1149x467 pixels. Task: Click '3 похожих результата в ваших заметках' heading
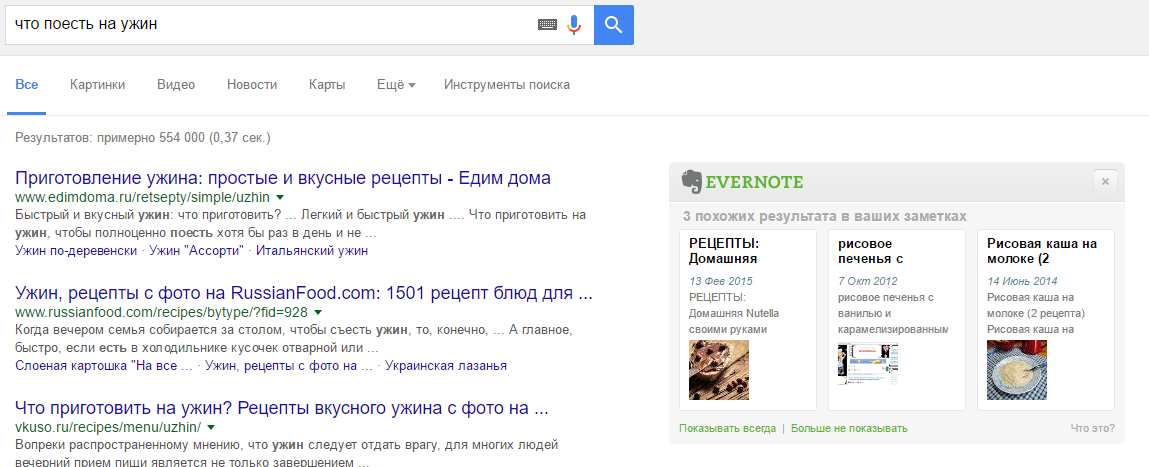[x=824, y=217]
